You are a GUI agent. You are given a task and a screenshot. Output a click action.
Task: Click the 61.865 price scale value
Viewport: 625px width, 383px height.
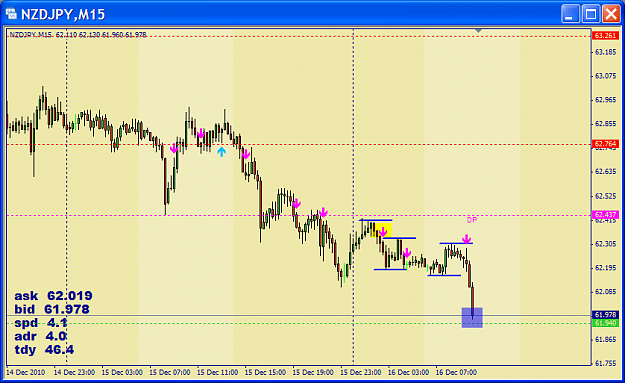tap(605, 340)
